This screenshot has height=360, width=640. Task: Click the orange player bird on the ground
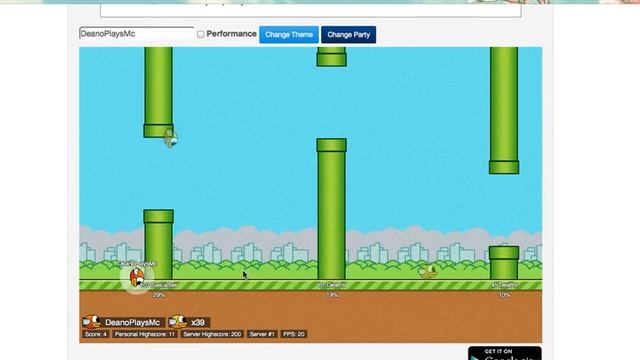[137, 277]
